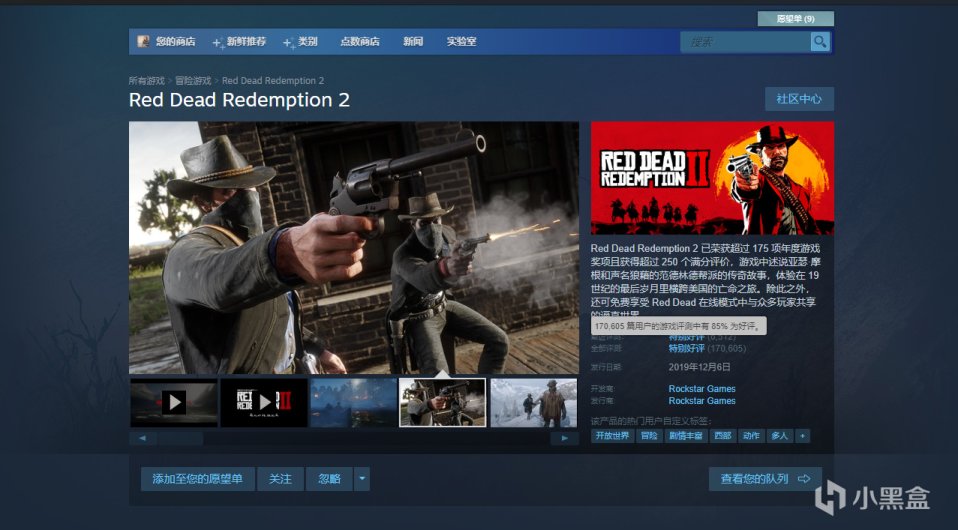This screenshot has width=958, height=530.
Task: Click the publisher Rockstar Games link
Action: [702, 401]
